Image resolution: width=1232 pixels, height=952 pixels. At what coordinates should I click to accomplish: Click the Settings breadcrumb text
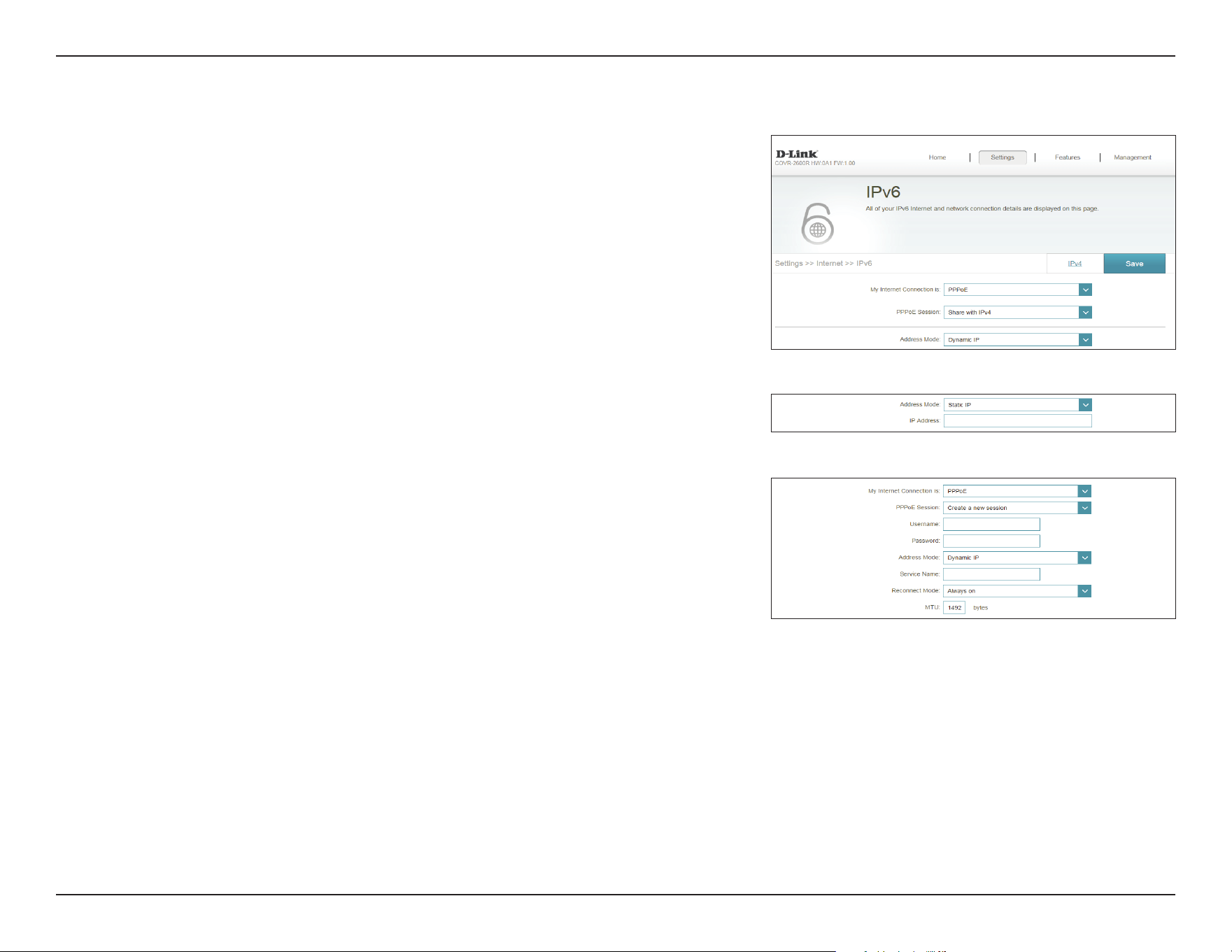pyautogui.click(x=788, y=264)
